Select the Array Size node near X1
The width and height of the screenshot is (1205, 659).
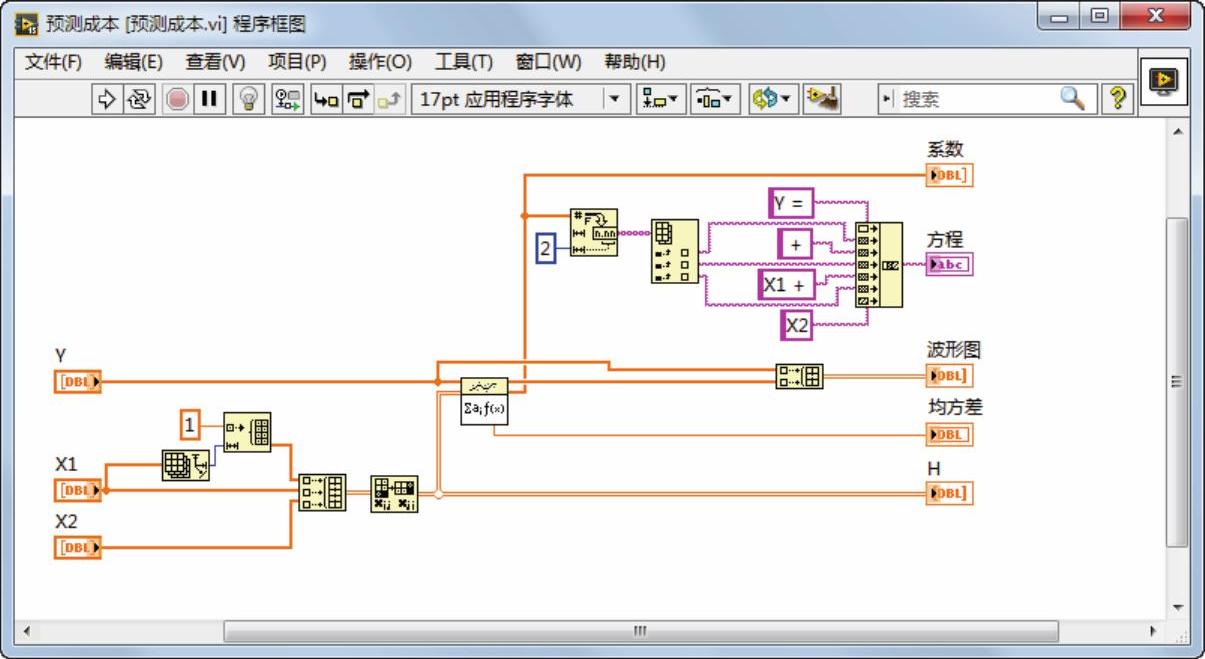tap(186, 466)
